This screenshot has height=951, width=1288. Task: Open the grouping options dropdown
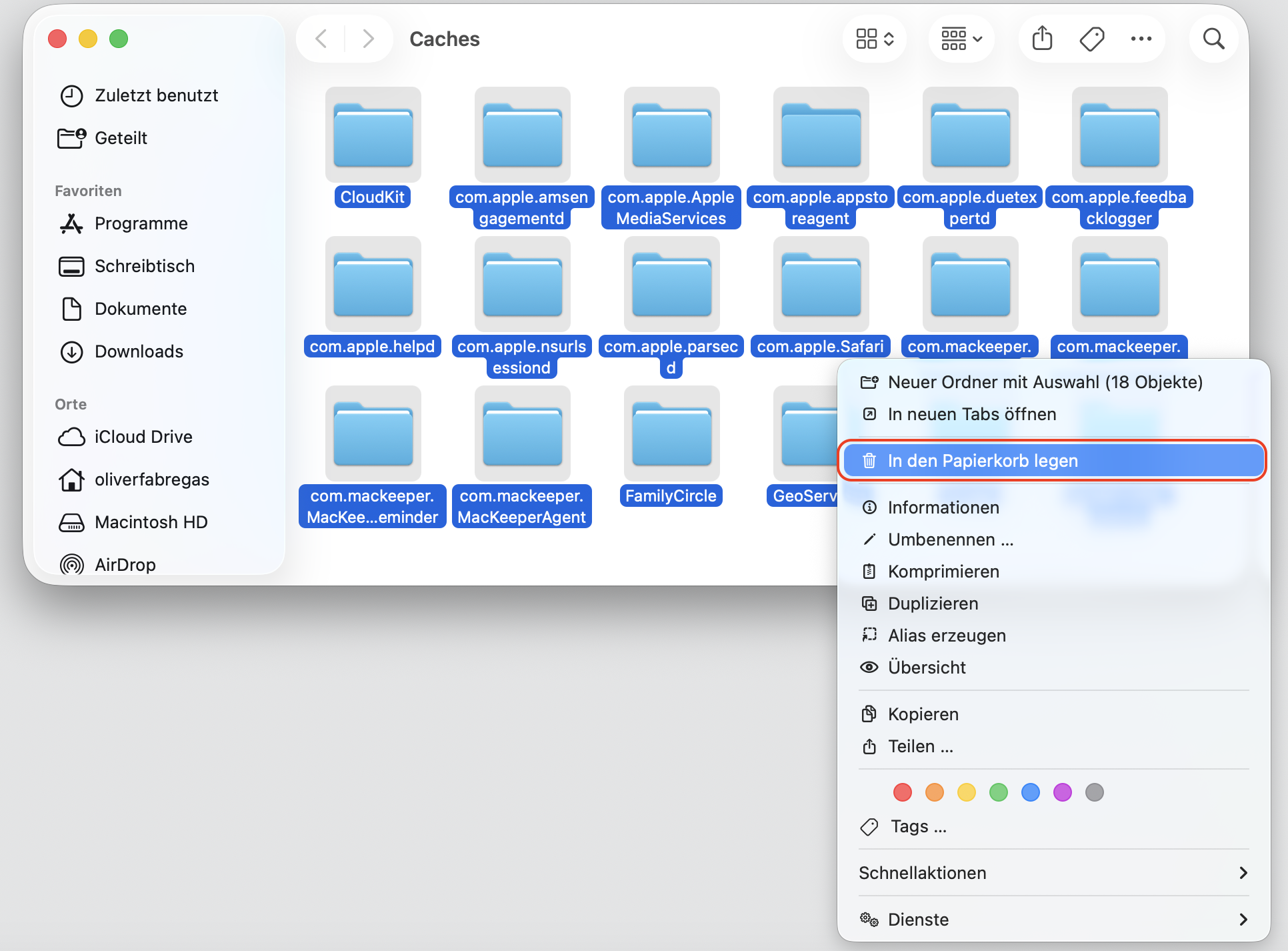(x=961, y=39)
